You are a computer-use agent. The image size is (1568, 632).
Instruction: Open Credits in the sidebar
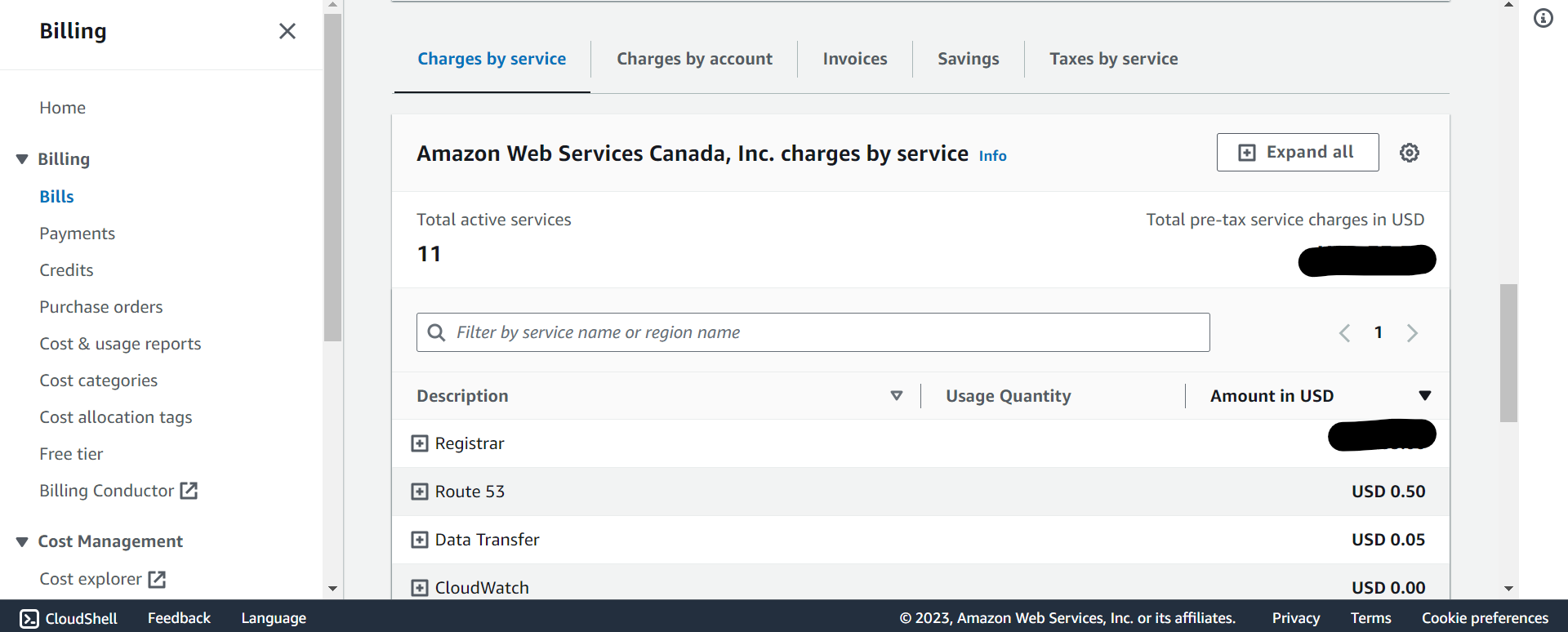click(67, 270)
